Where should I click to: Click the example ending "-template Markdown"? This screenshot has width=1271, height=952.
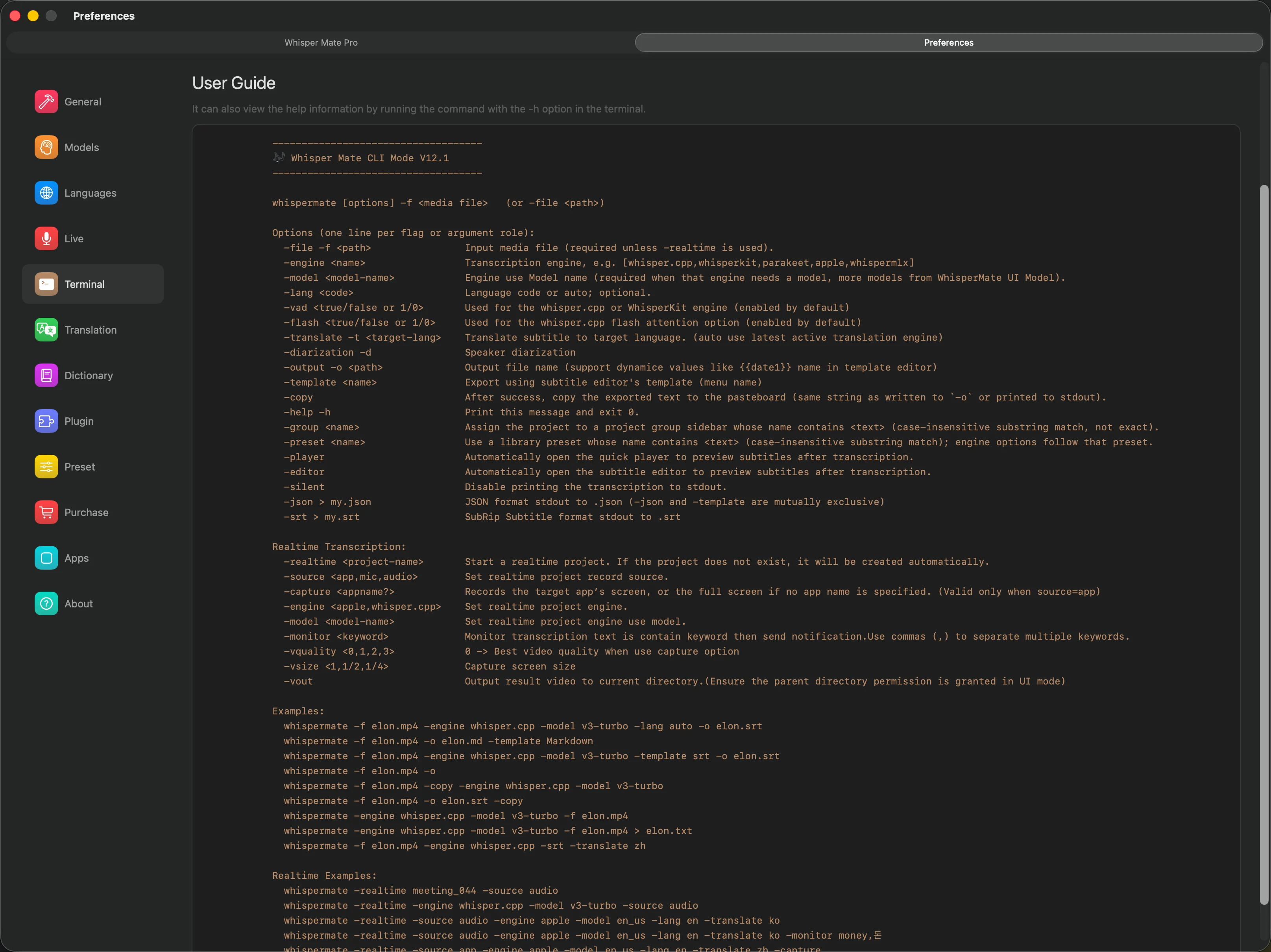[x=438, y=741]
